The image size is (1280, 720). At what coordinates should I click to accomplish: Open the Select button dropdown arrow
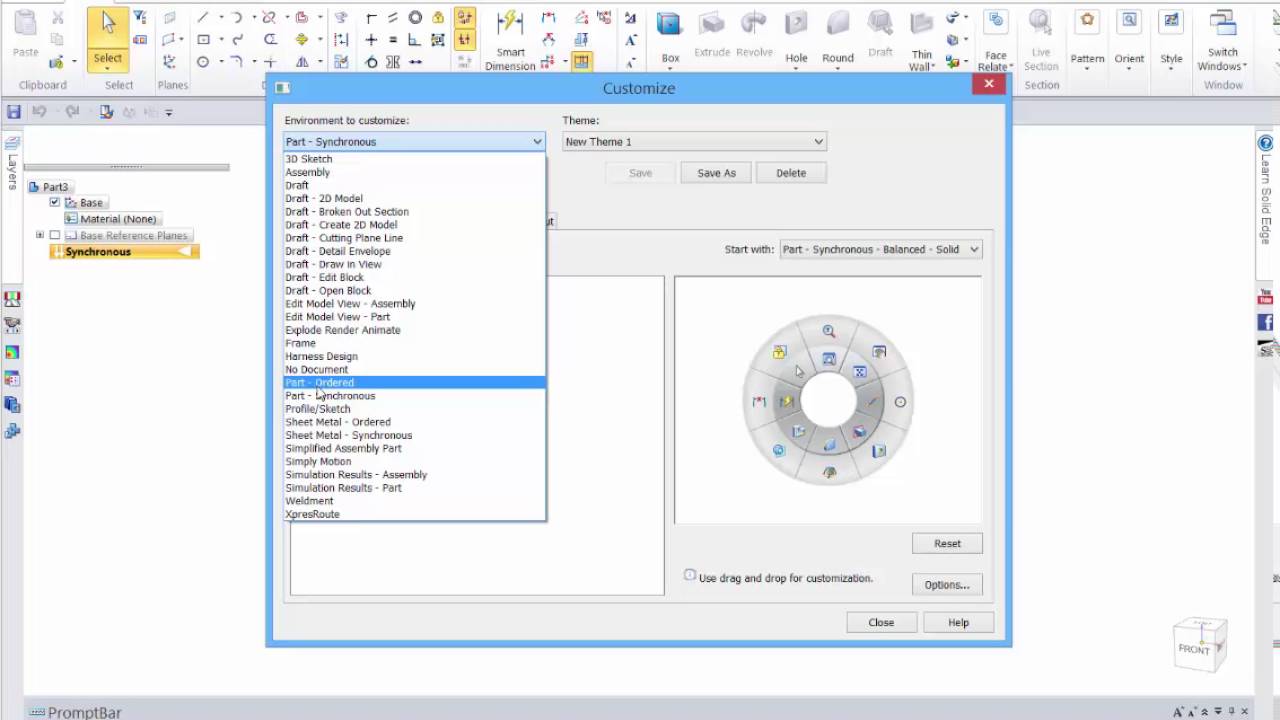pyautogui.click(x=108, y=71)
